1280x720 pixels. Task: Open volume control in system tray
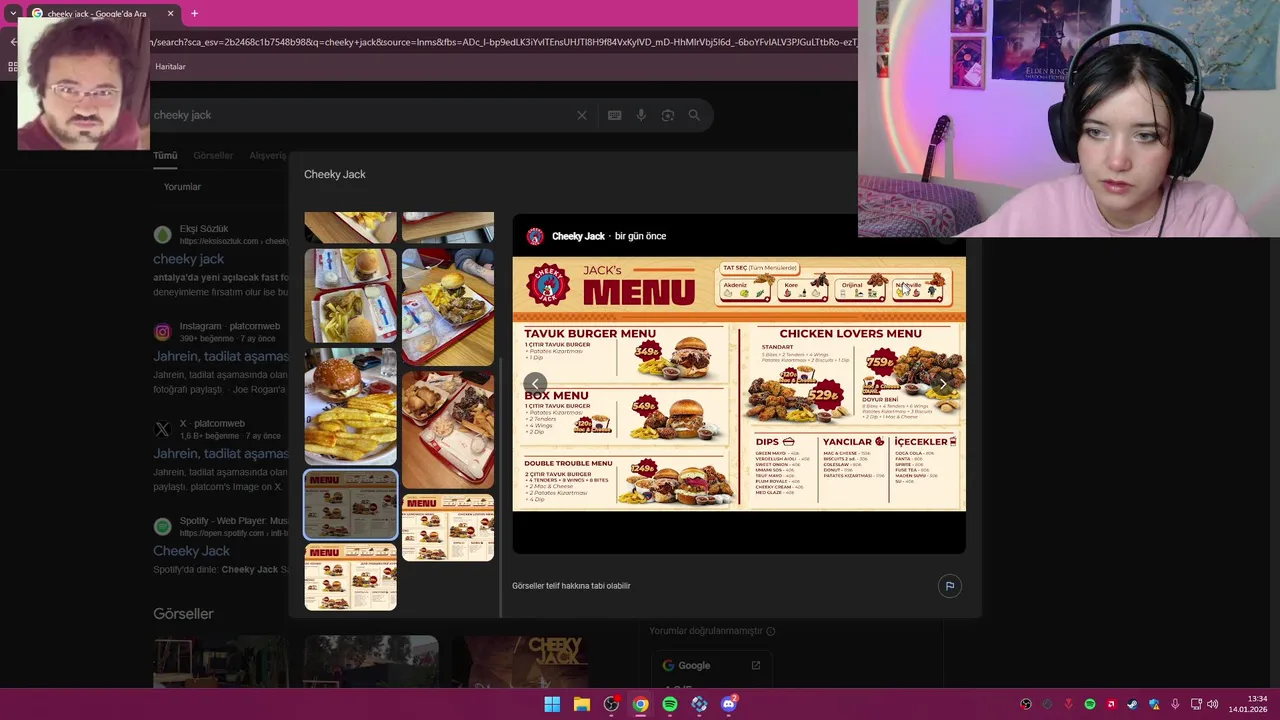click(1212, 704)
